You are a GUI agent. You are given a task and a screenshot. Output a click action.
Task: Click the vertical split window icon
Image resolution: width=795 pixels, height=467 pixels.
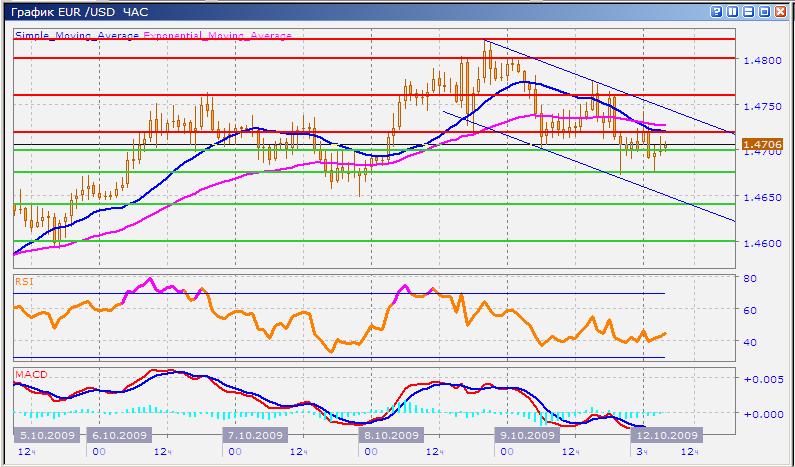[x=732, y=10]
